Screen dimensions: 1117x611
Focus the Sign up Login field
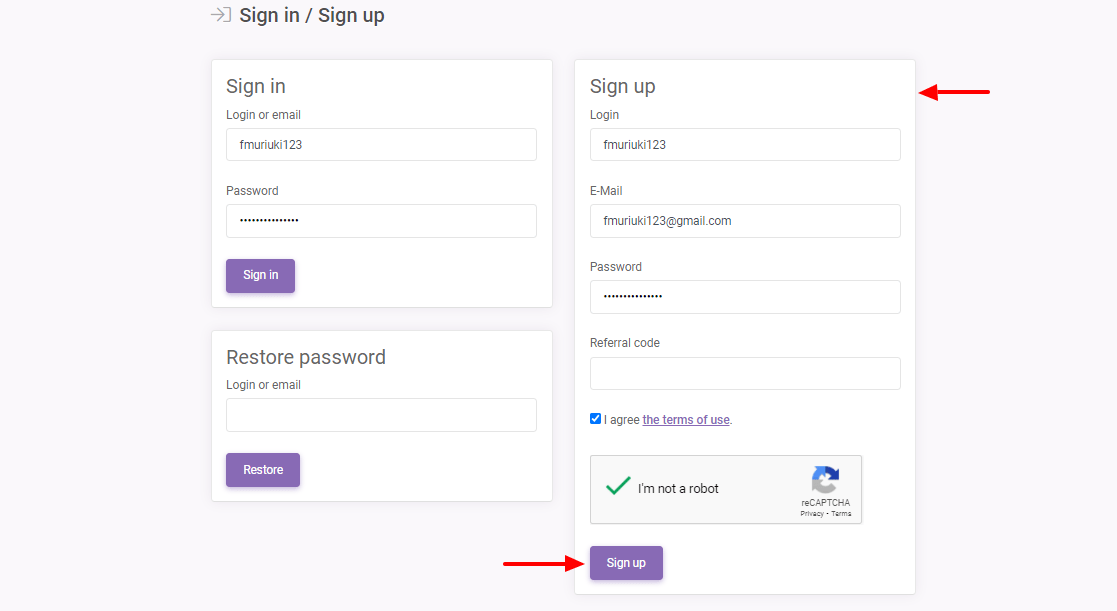click(745, 145)
